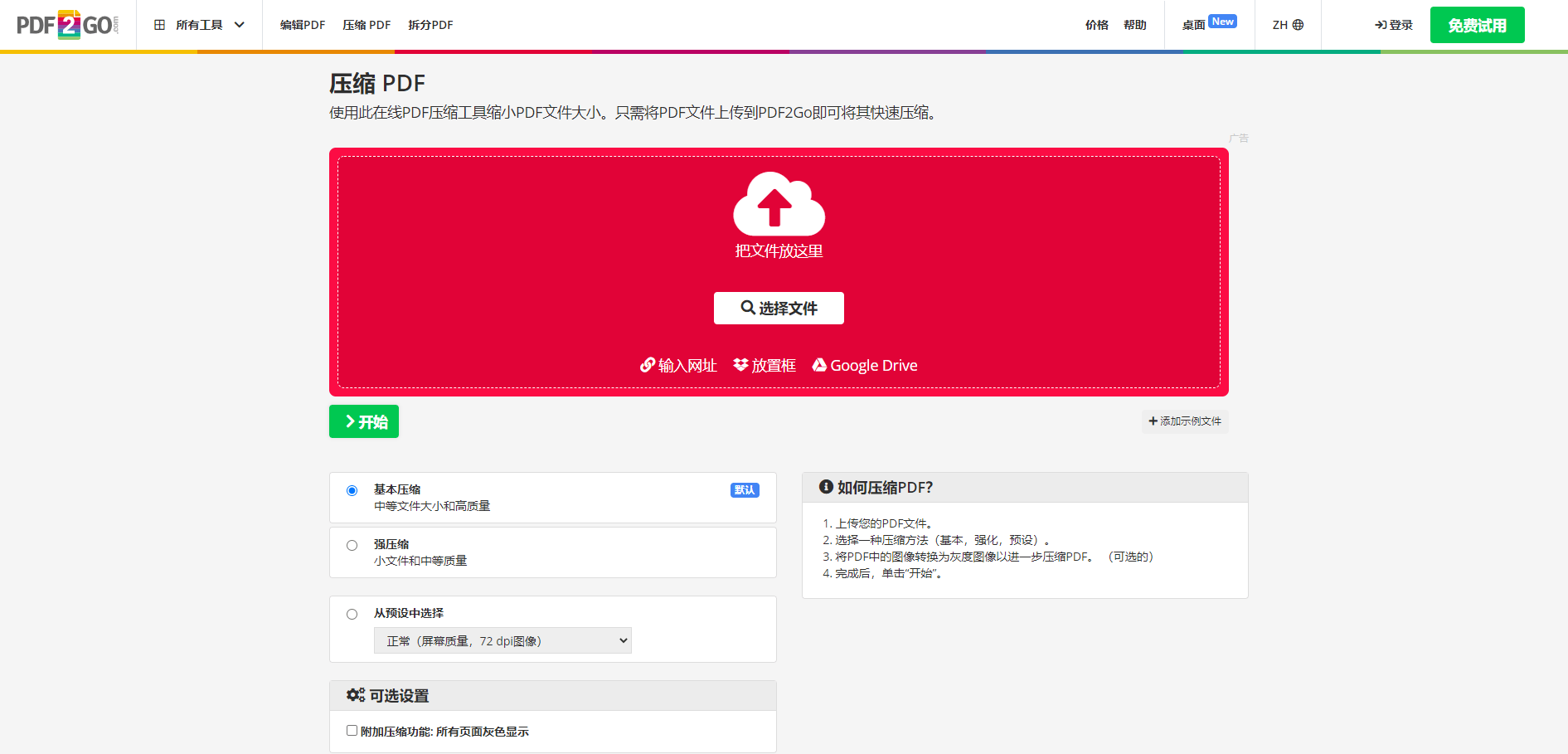This screenshot has width=1568, height=754.
Task: Switch to the 拆分PDF page
Action: click(430, 24)
